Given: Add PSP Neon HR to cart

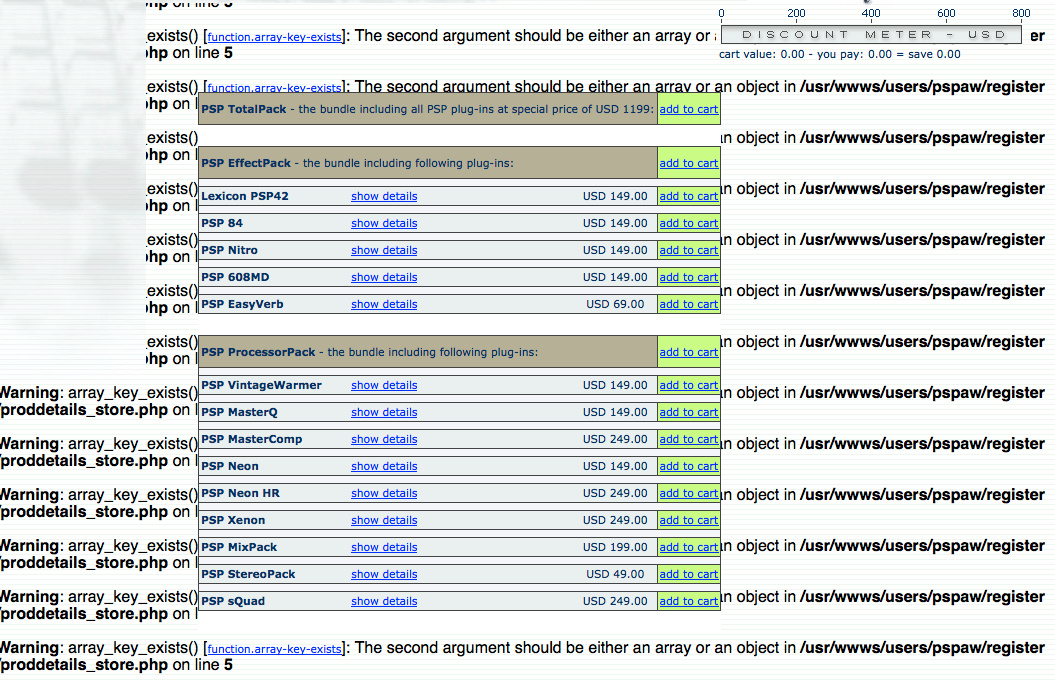Looking at the screenshot, I should coord(688,493).
